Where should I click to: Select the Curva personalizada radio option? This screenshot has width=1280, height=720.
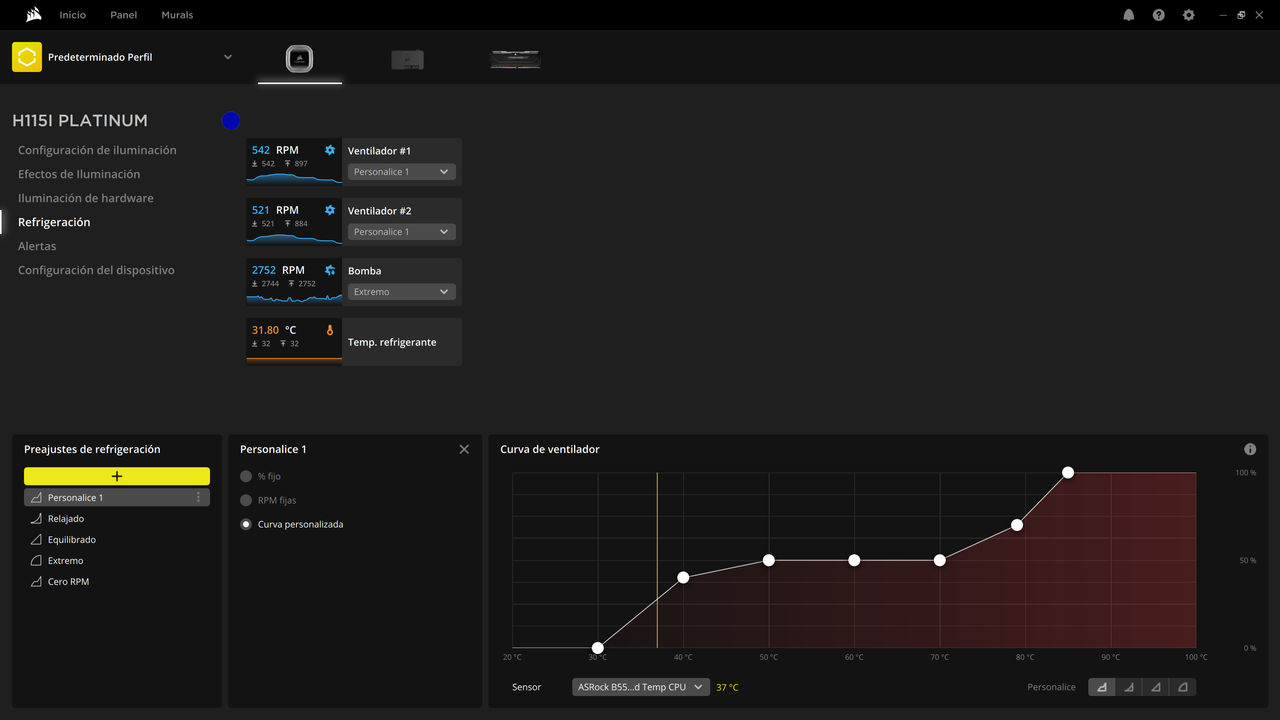coord(246,524)
